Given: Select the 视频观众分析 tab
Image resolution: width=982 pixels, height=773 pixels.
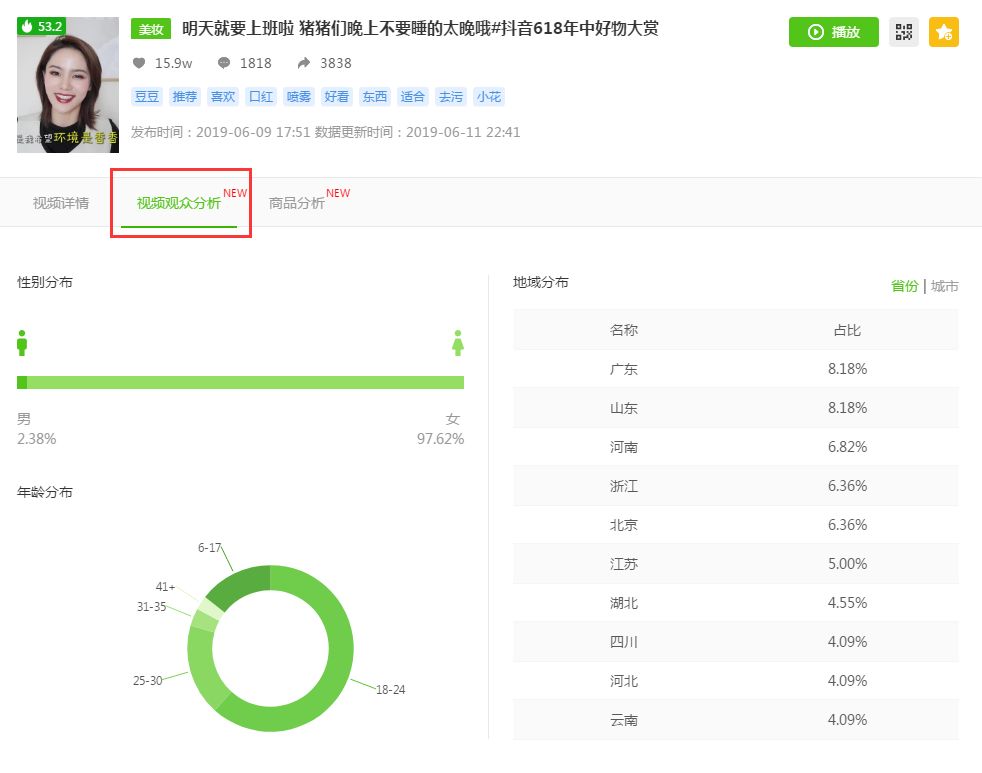Looking at the screenshot, I should pyautogui.click(x=179, y=203).
